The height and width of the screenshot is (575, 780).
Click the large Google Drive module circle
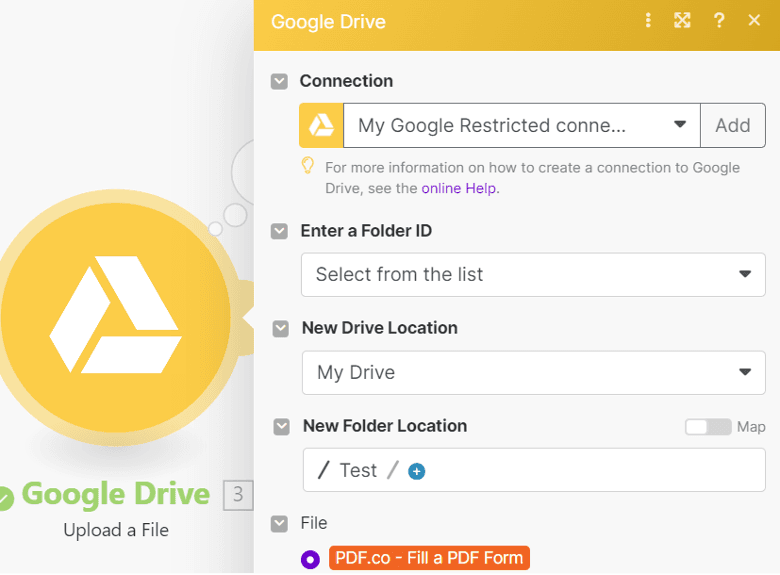pyautogui.click(x=115, y=317)
